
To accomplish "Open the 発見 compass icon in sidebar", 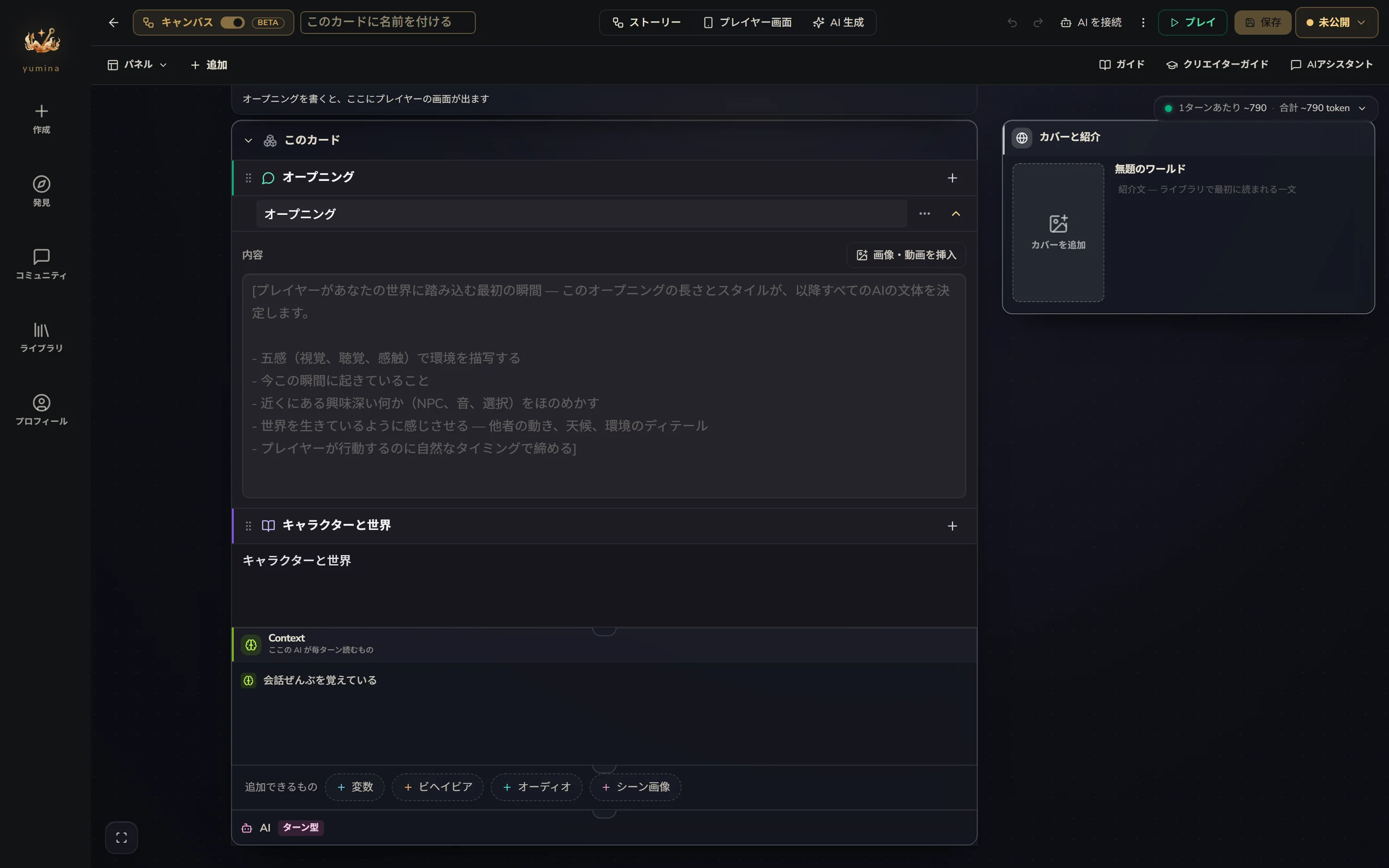I will pyautogui.click(x=41, y=184).
